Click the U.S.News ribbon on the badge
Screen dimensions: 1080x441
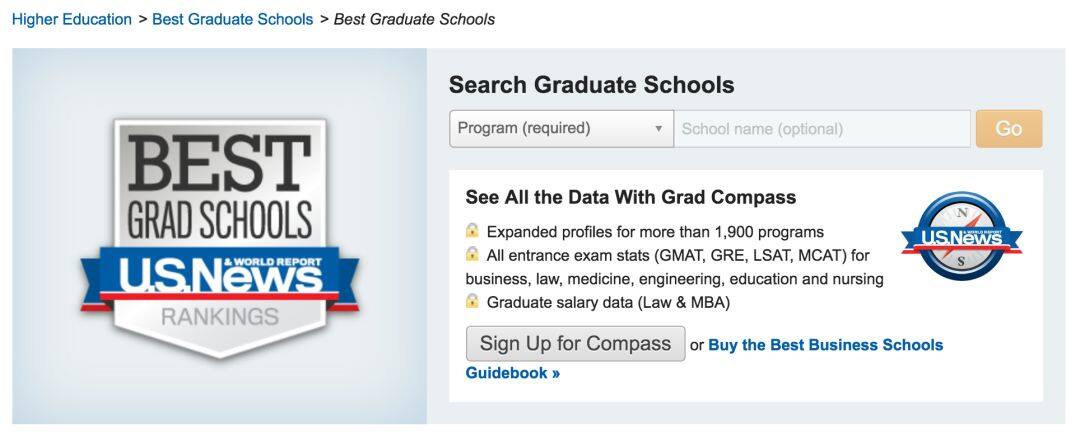pos(220,279)
